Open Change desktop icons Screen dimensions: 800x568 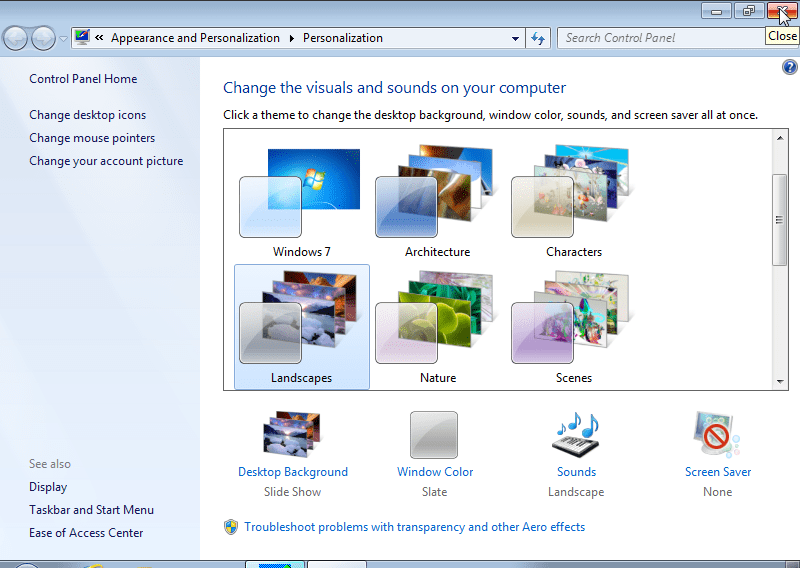[x=87, y=115]
